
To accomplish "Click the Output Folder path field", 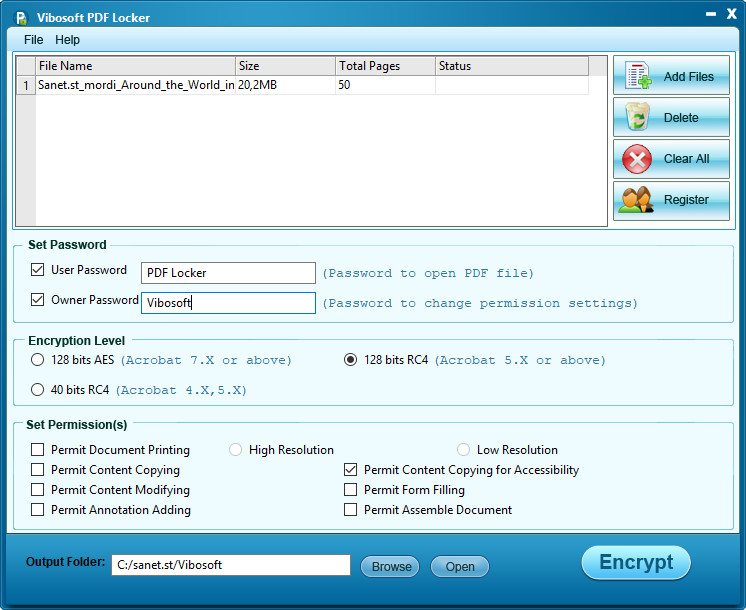I will (231, 565).
